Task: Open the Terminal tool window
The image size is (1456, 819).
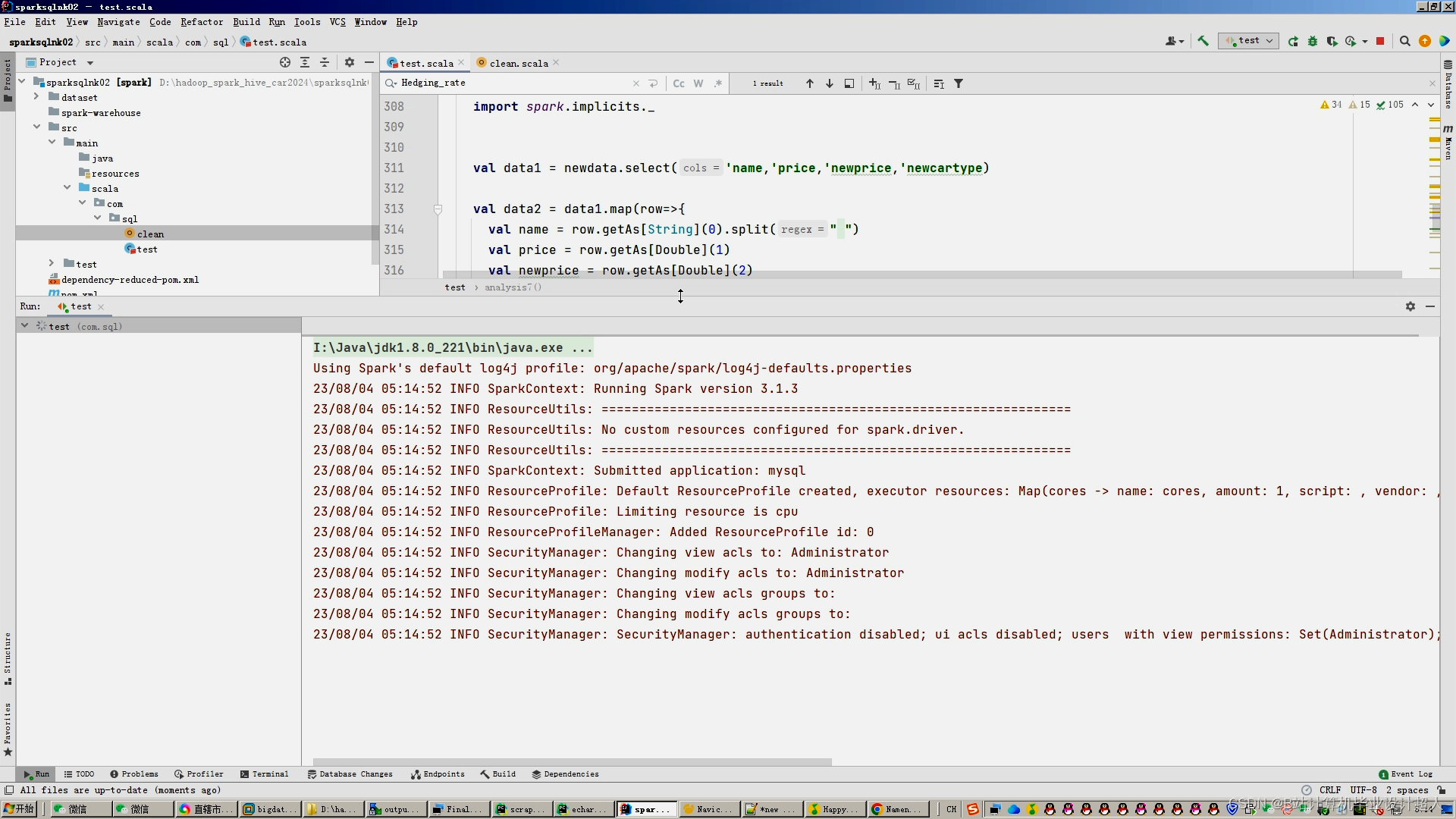Action: [x=264, y=774]
